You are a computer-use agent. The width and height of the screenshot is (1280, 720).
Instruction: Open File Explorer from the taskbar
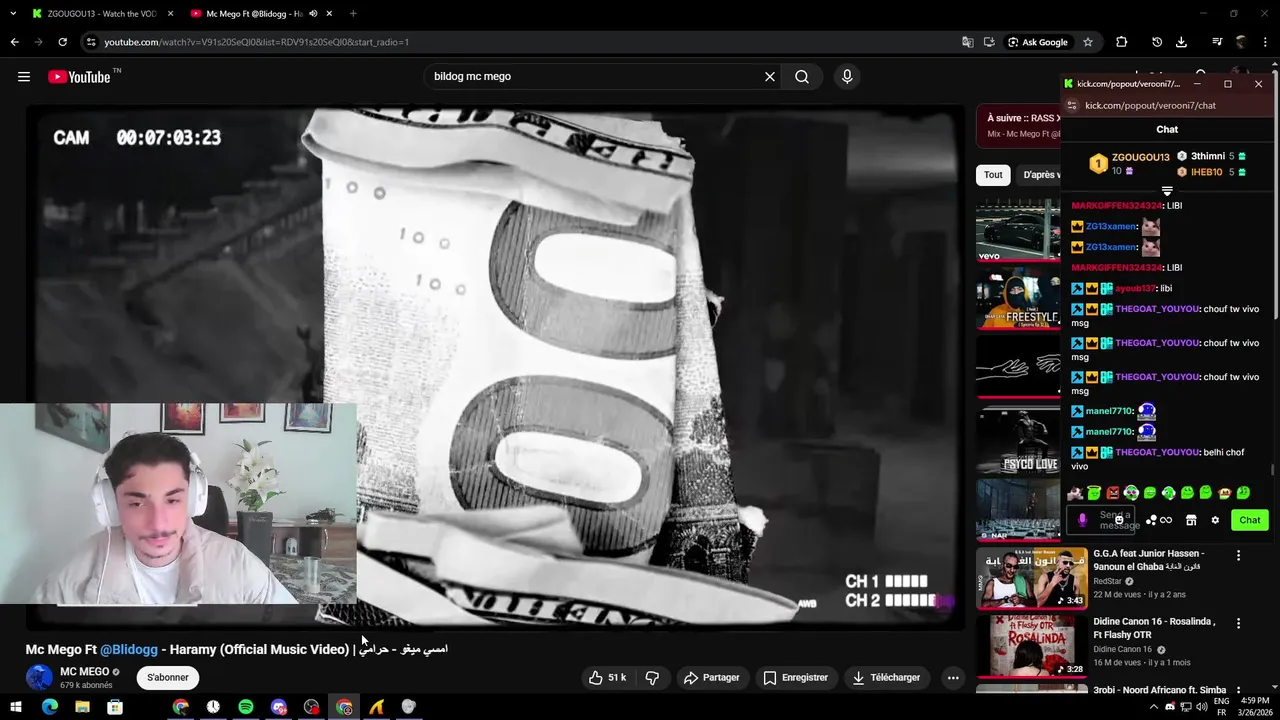(x=82, y=707)
